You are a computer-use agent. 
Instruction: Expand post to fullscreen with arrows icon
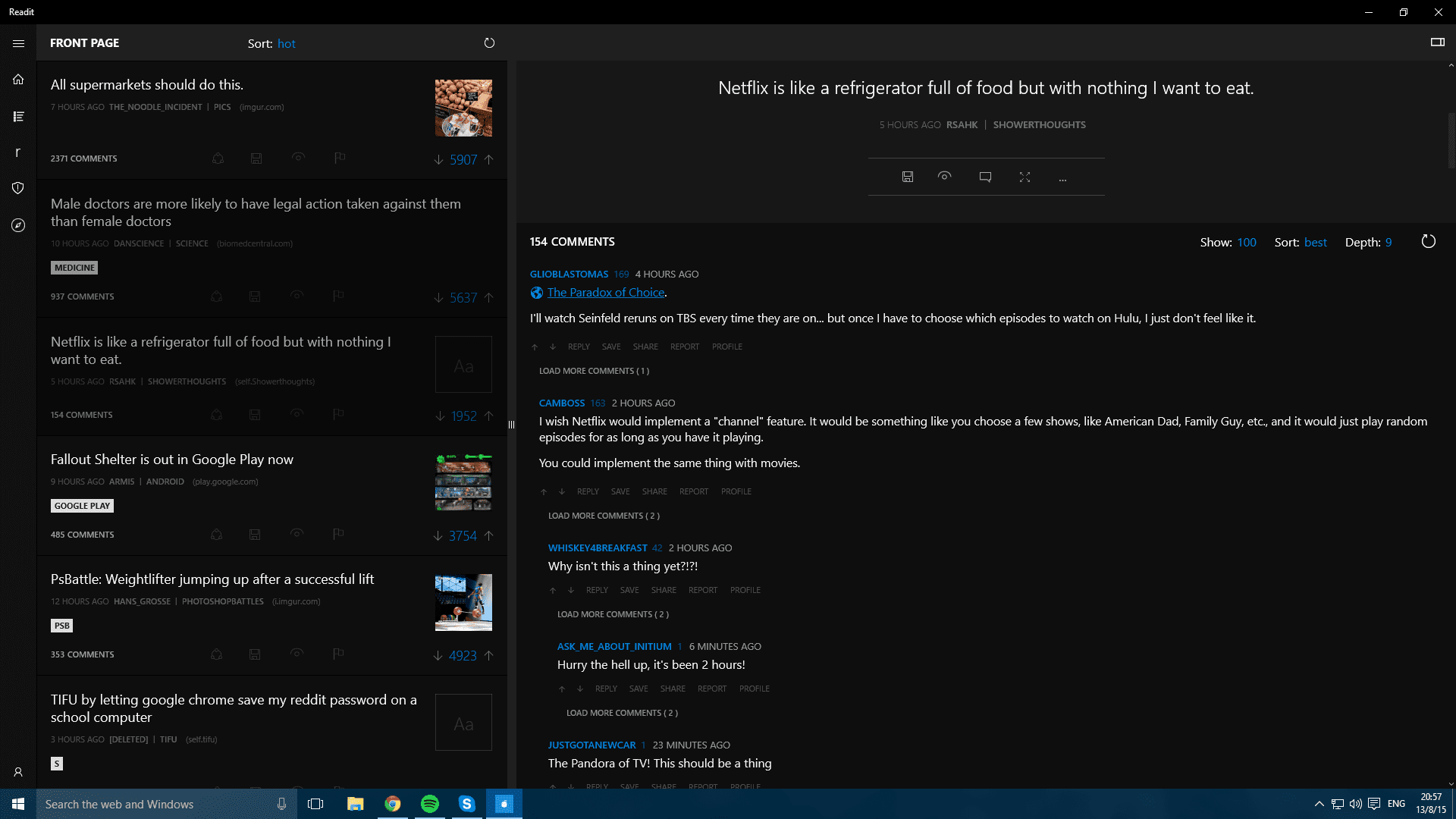pos(1025,177)
